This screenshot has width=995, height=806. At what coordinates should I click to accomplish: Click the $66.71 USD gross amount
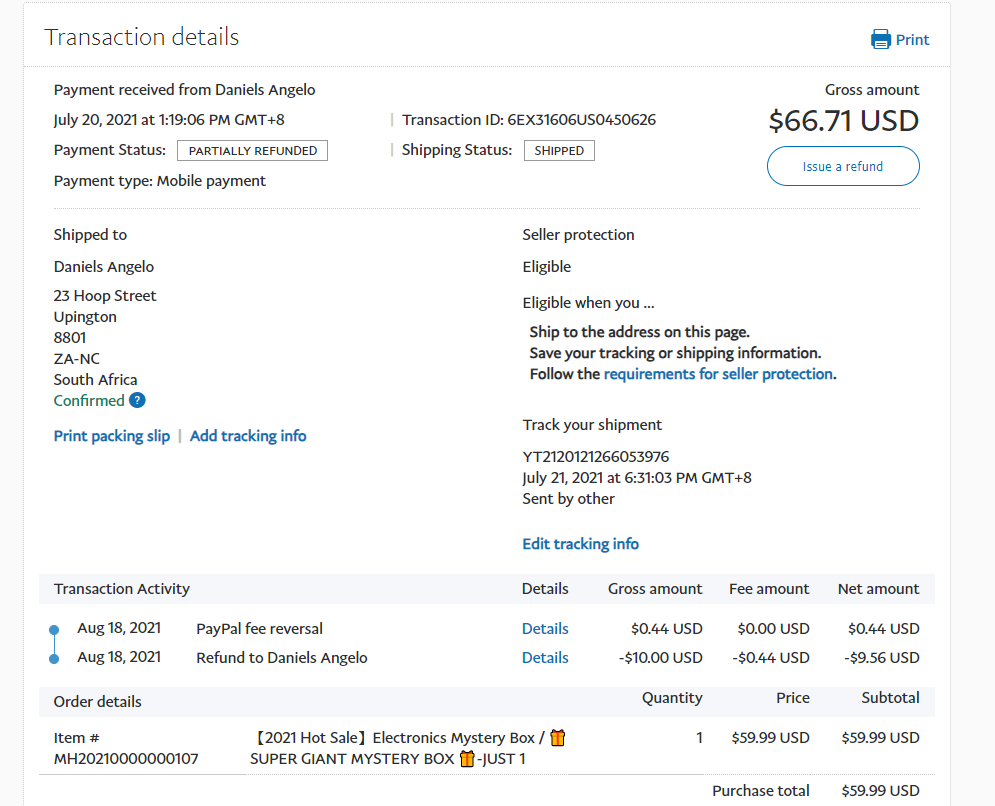[x=843, y=121]
